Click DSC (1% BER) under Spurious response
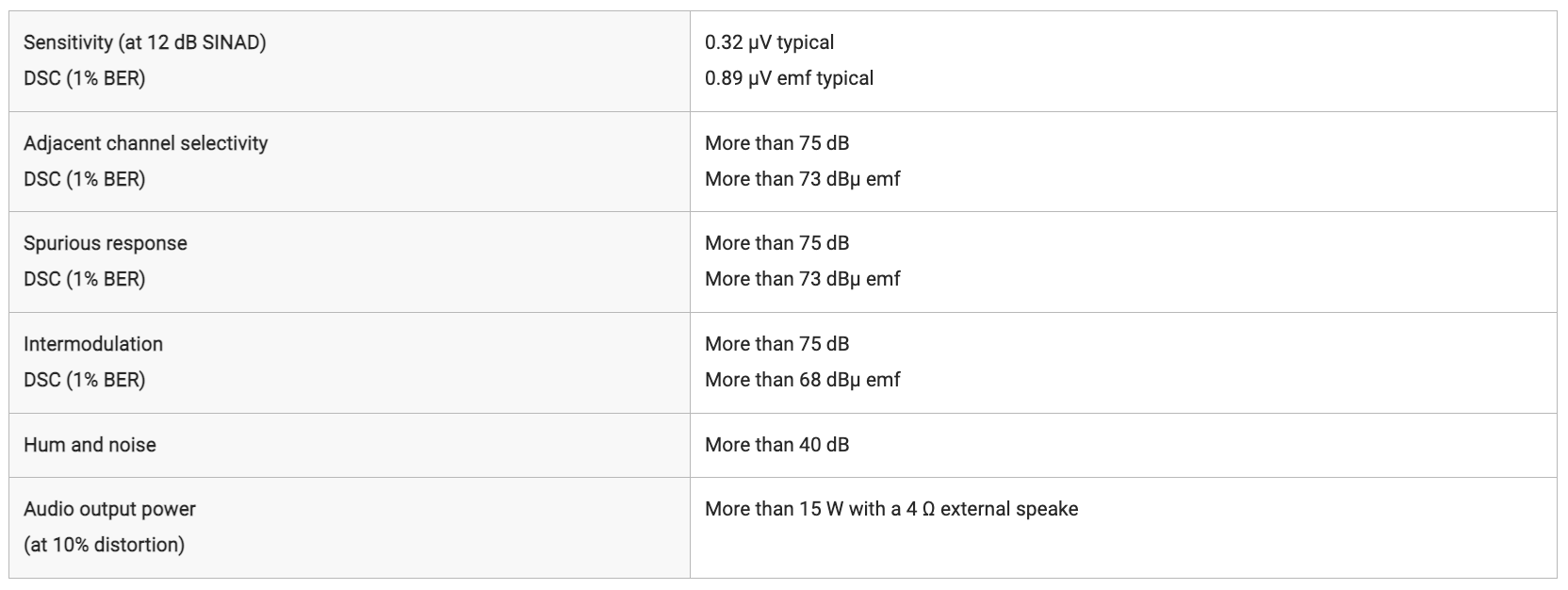 coord(85,279)
